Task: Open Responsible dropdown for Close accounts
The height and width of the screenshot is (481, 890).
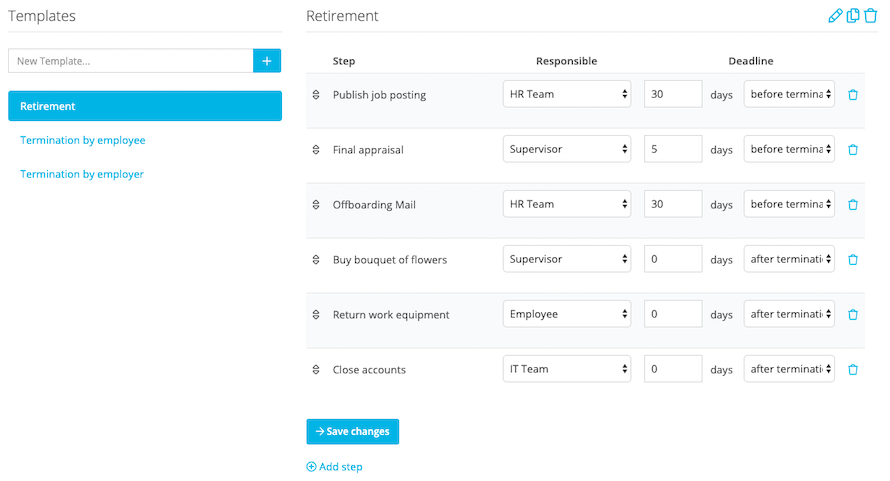Action: pyautogui.click(x=566, y=369)
